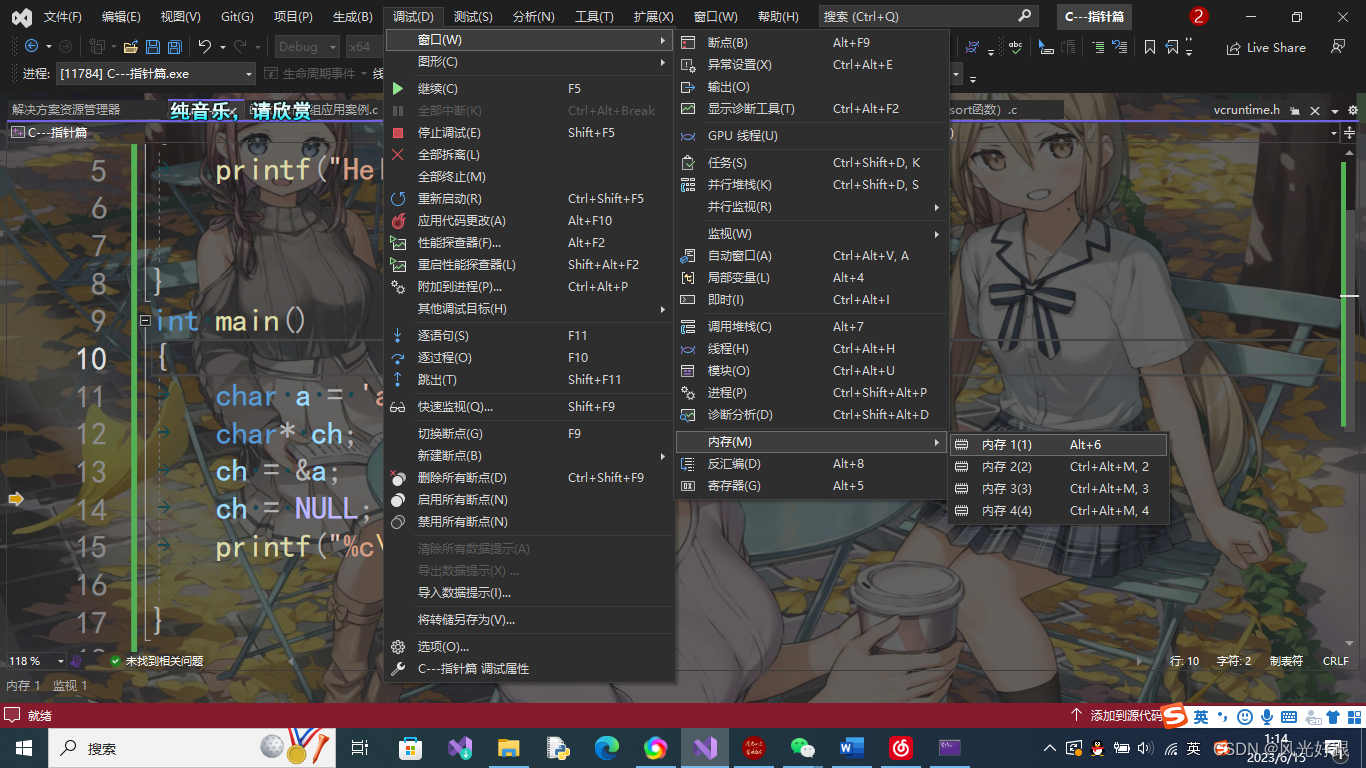Switch to the 解决方案资源管理器 tab

coord(66,110)
